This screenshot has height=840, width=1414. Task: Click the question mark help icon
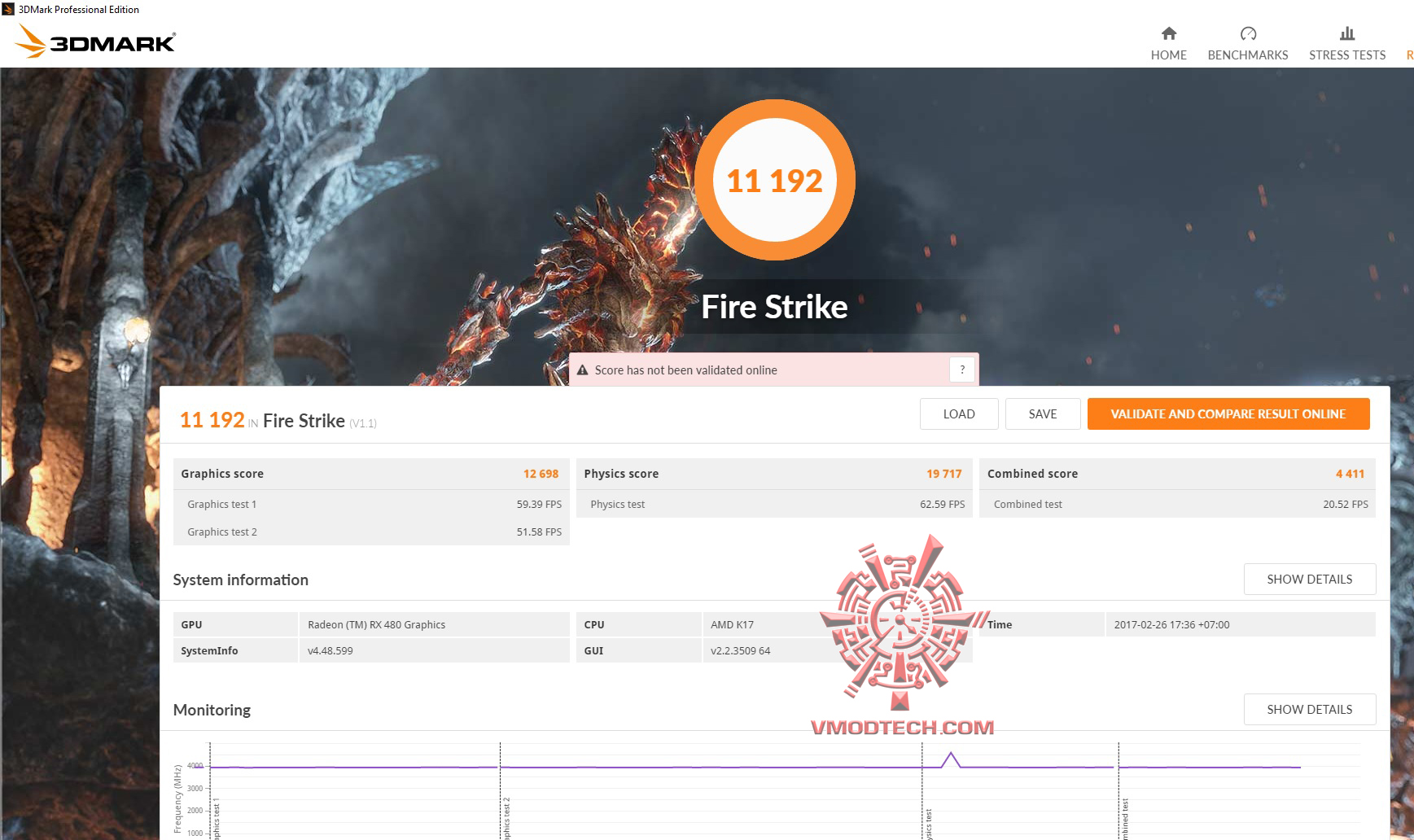[963, 369]
